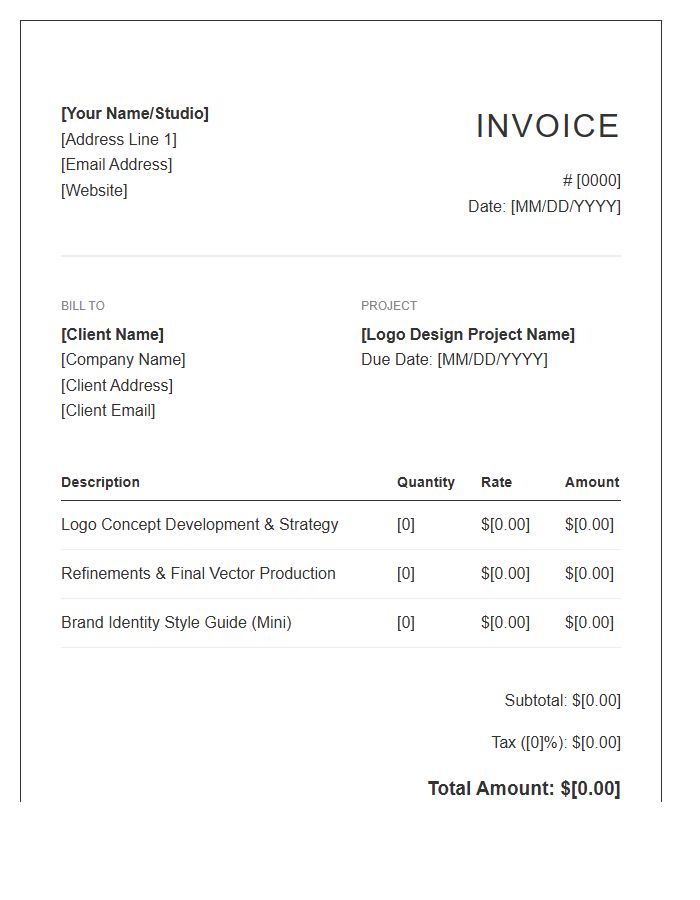Click rate $[0.00] in Brand Identity row

pos(505,623)
